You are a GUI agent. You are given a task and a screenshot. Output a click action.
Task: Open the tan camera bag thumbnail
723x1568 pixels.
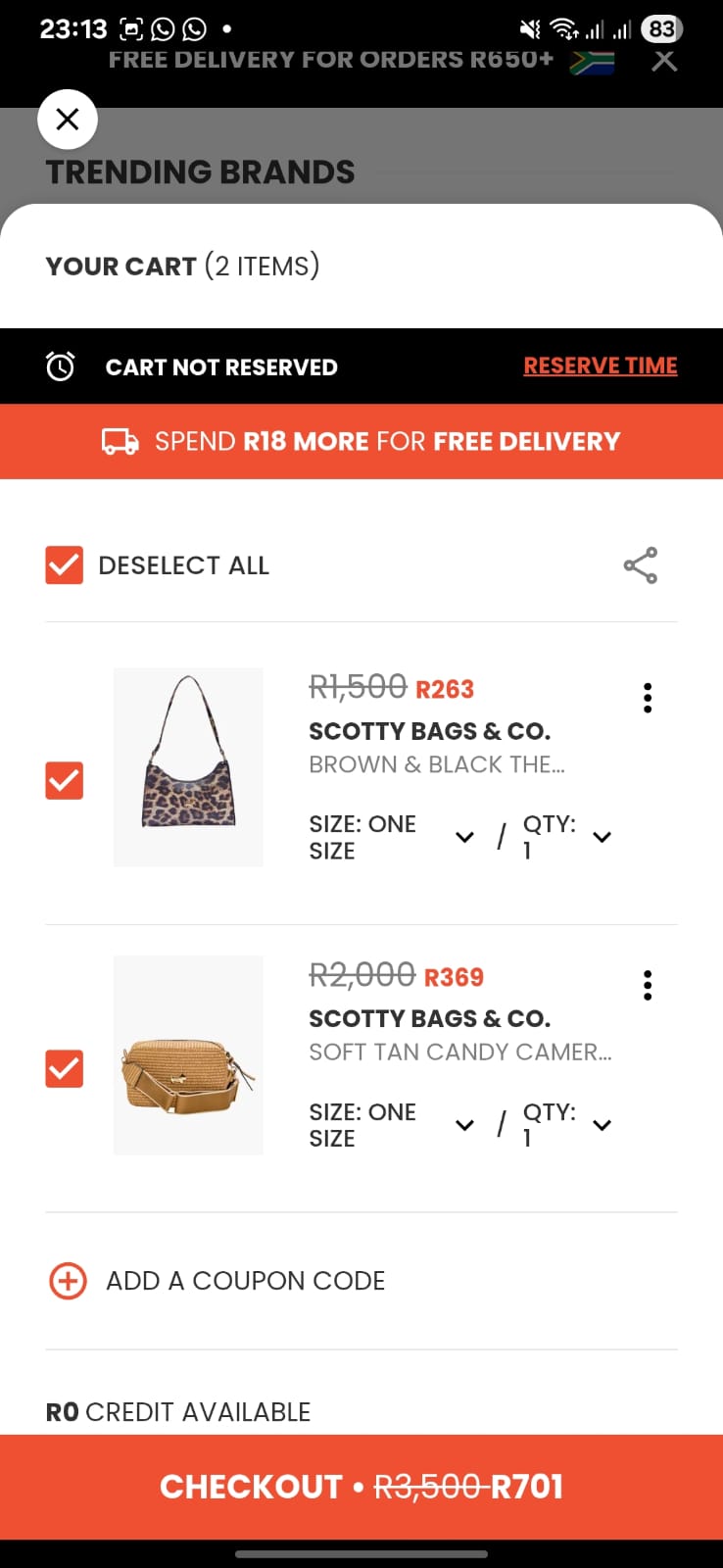coord(188,1055)
